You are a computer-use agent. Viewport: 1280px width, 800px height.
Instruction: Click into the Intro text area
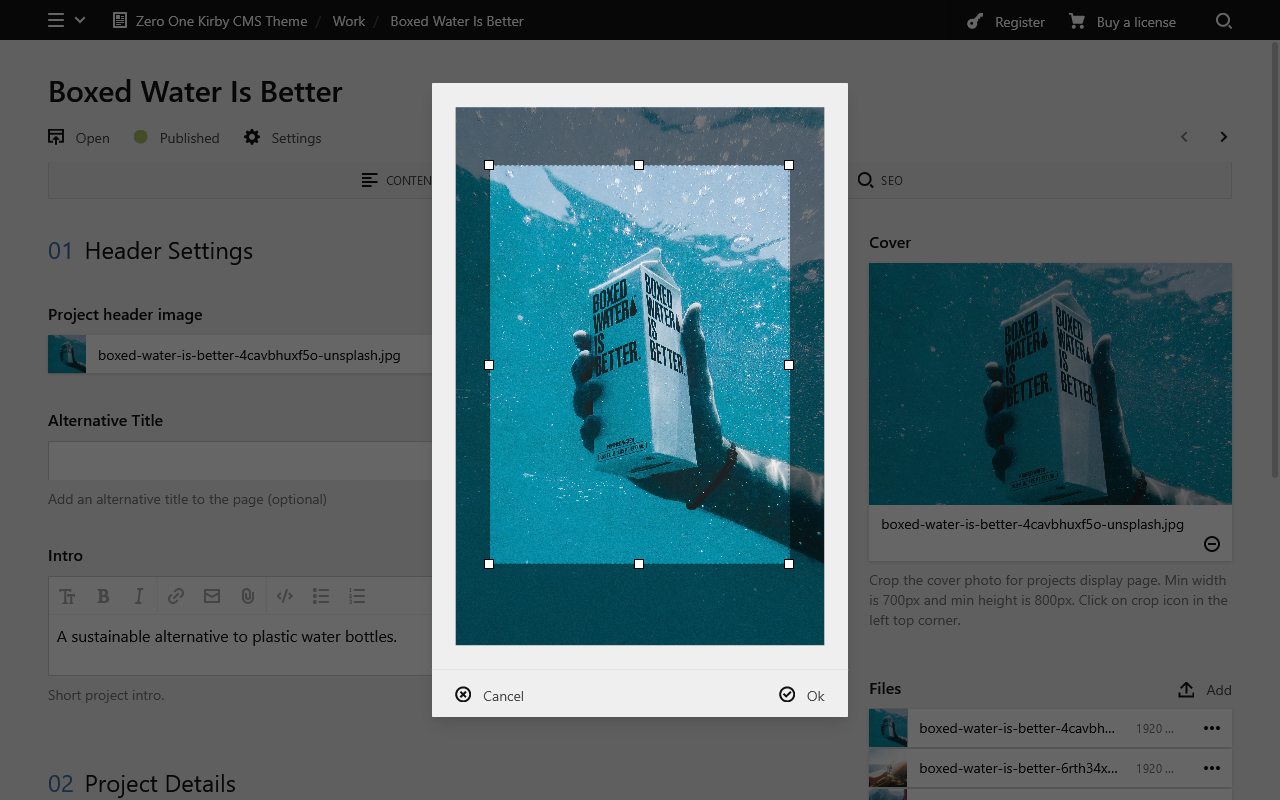tap(240, 644)
